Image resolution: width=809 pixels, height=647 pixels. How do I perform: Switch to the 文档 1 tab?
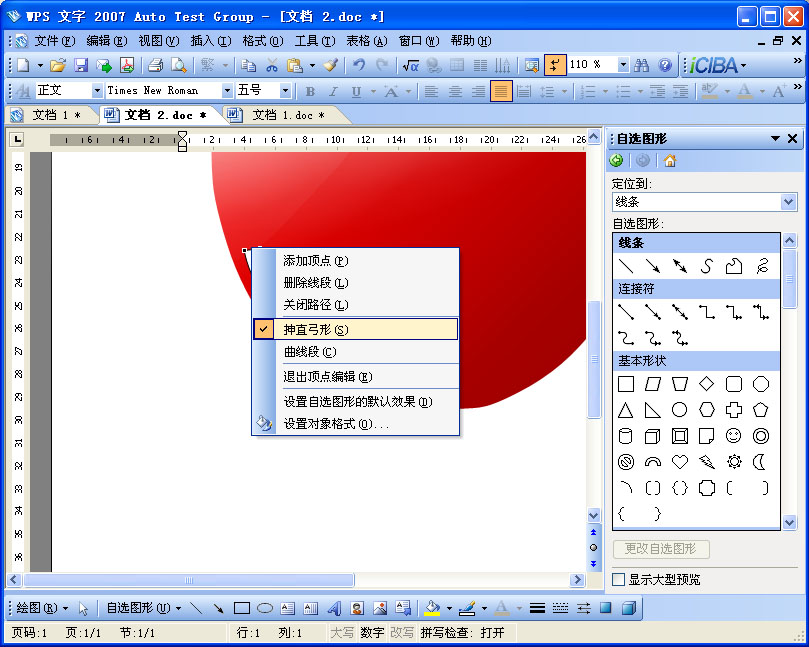[55, 114]
